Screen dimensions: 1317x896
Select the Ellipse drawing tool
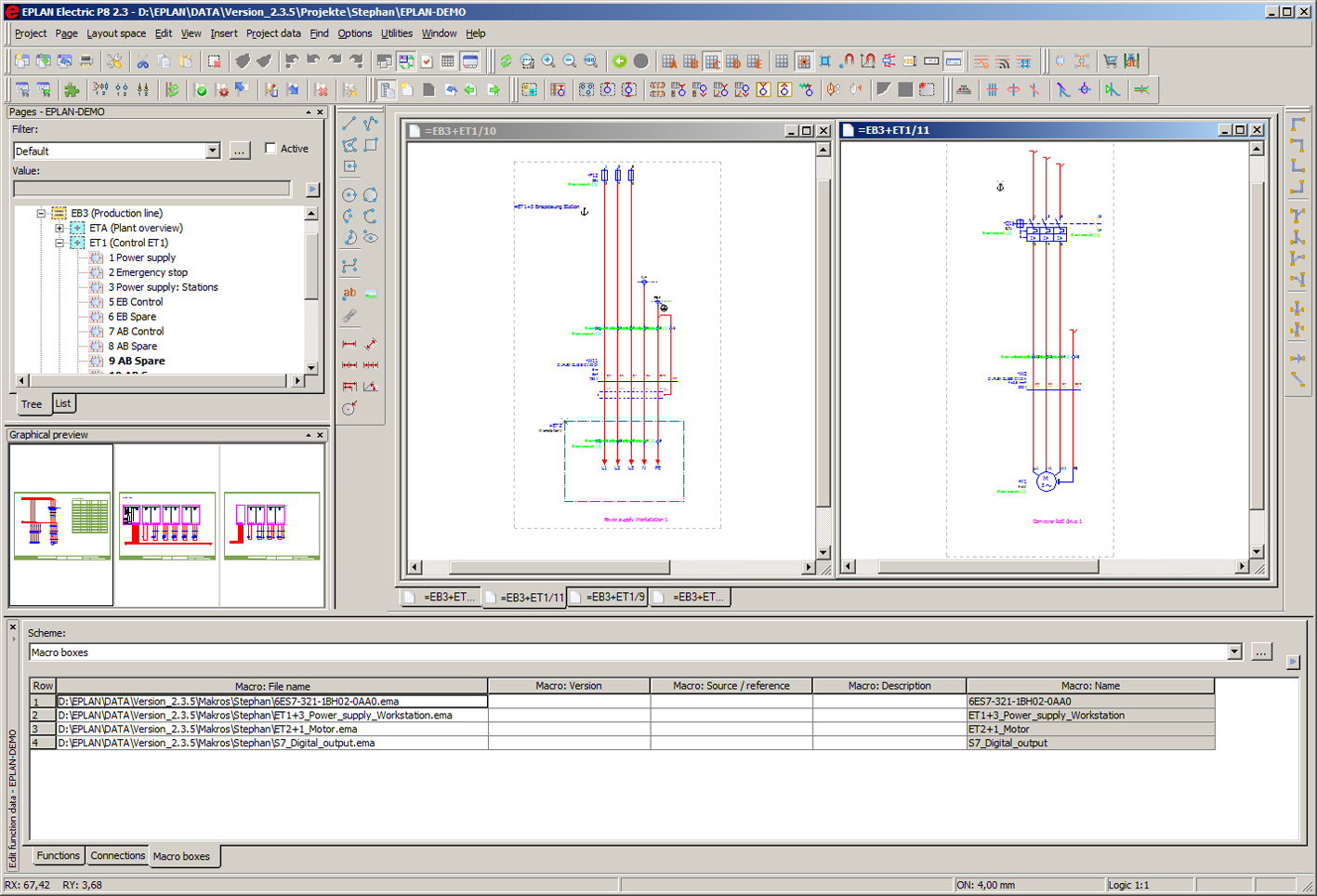(370, 195)
